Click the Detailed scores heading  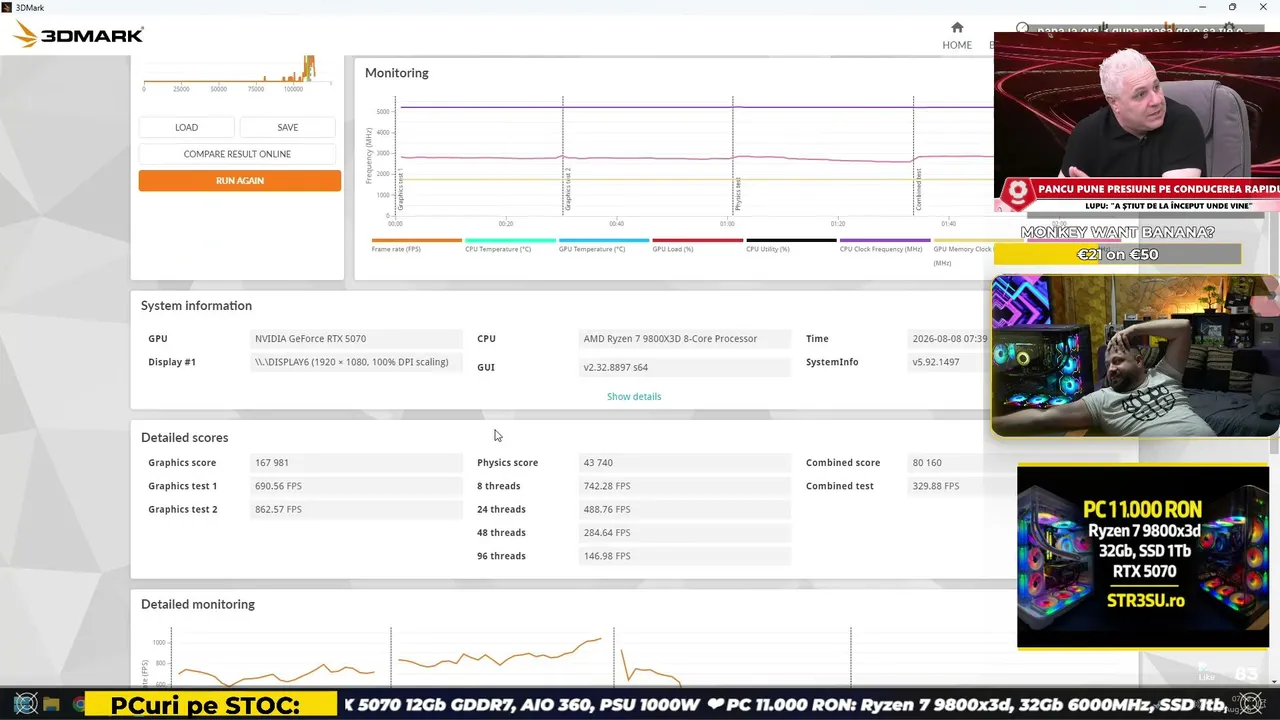coord(185,438)
